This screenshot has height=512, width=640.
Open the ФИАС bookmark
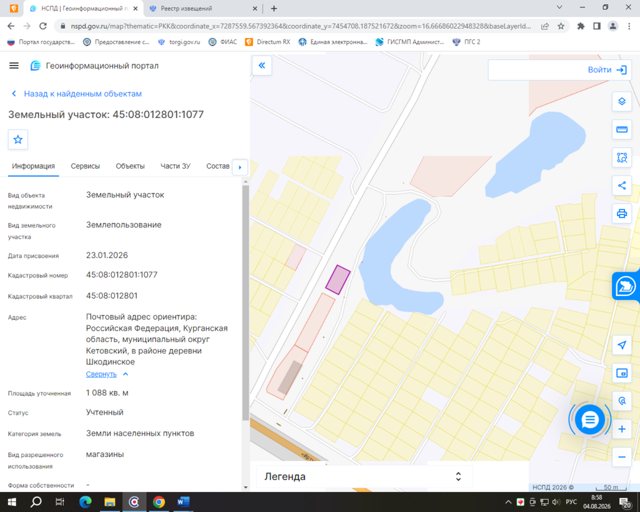(x=222, y=42)
